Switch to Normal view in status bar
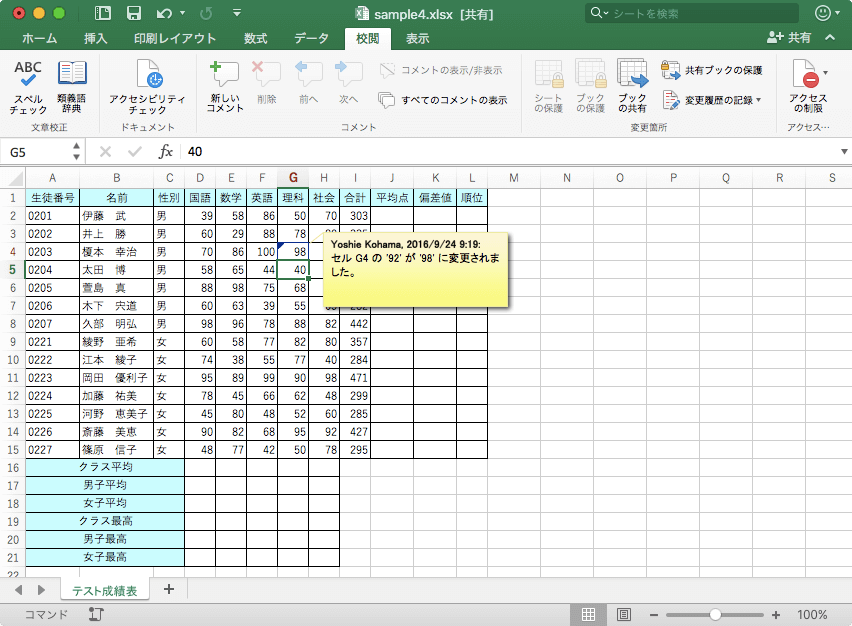Image resolution: width=852 pixels, height=626 pixels. [588, 615]
